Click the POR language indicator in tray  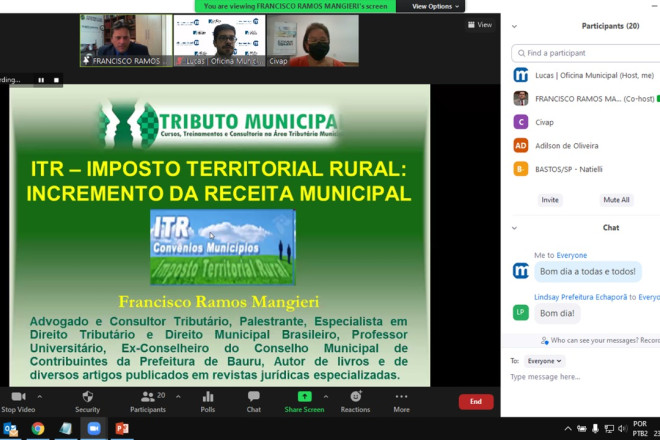[640, 424]
